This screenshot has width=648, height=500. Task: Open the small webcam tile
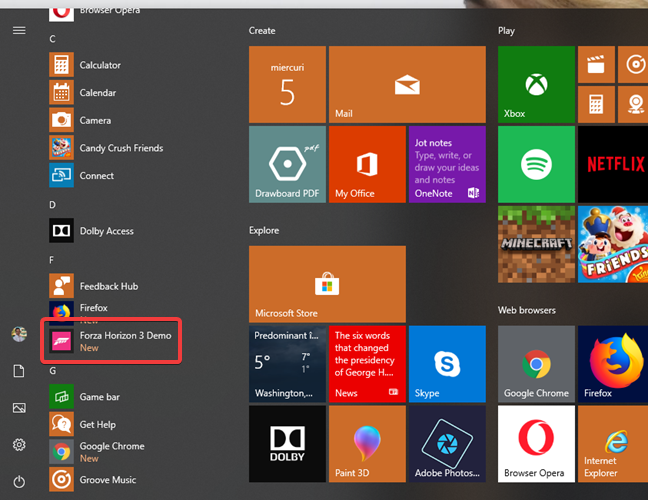coord(633,104)
